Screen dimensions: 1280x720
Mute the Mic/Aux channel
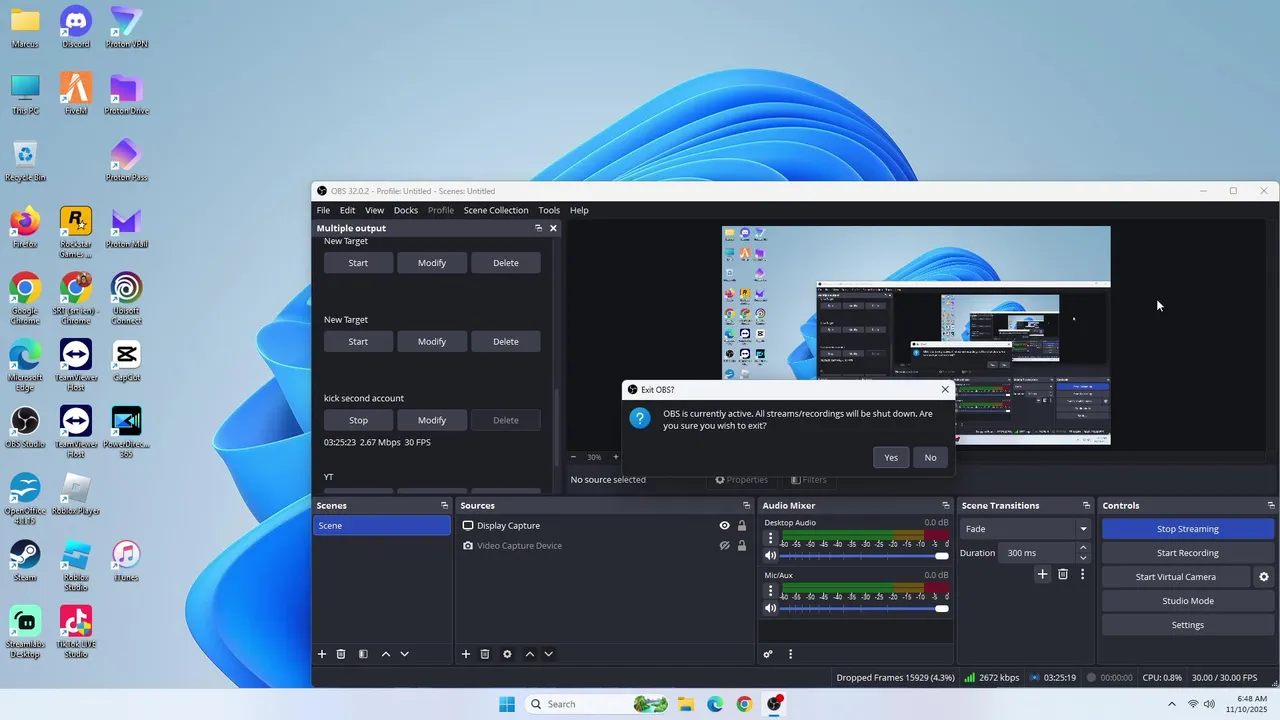(x=770, y=608)
